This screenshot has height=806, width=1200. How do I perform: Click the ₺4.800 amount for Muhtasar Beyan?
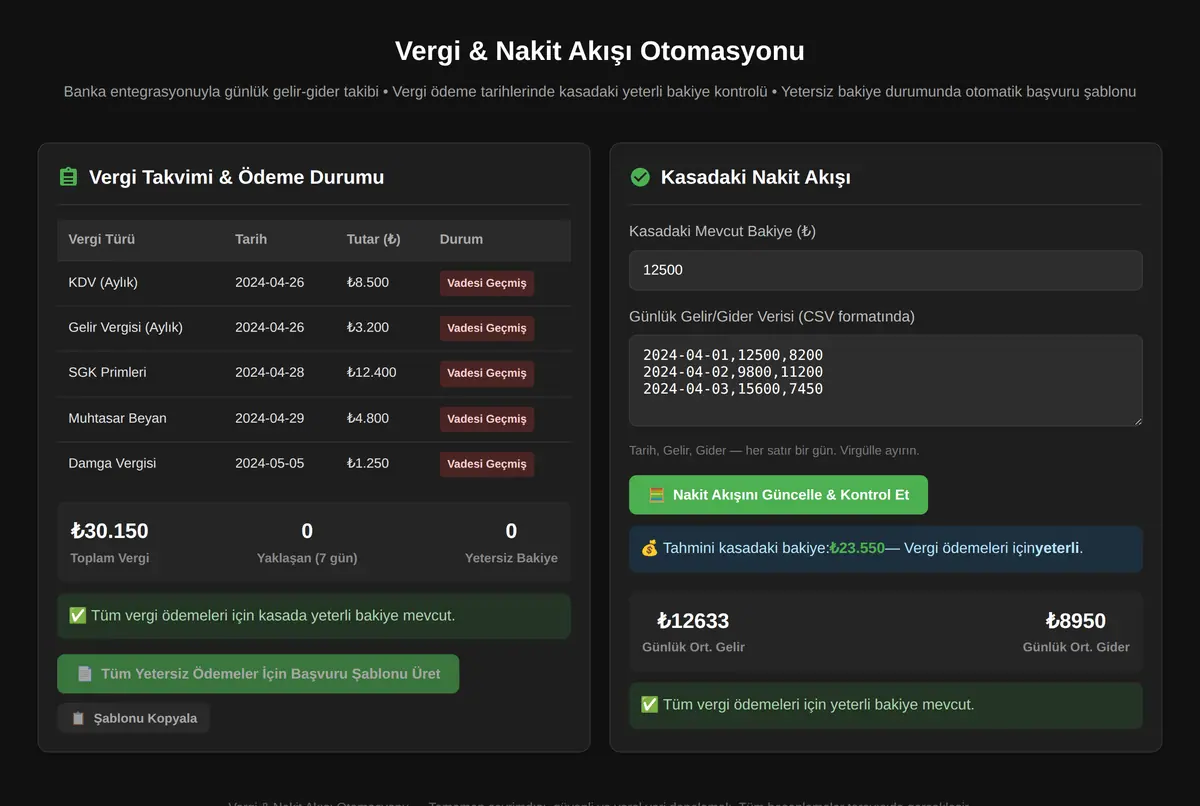click(x=367, y=419)
